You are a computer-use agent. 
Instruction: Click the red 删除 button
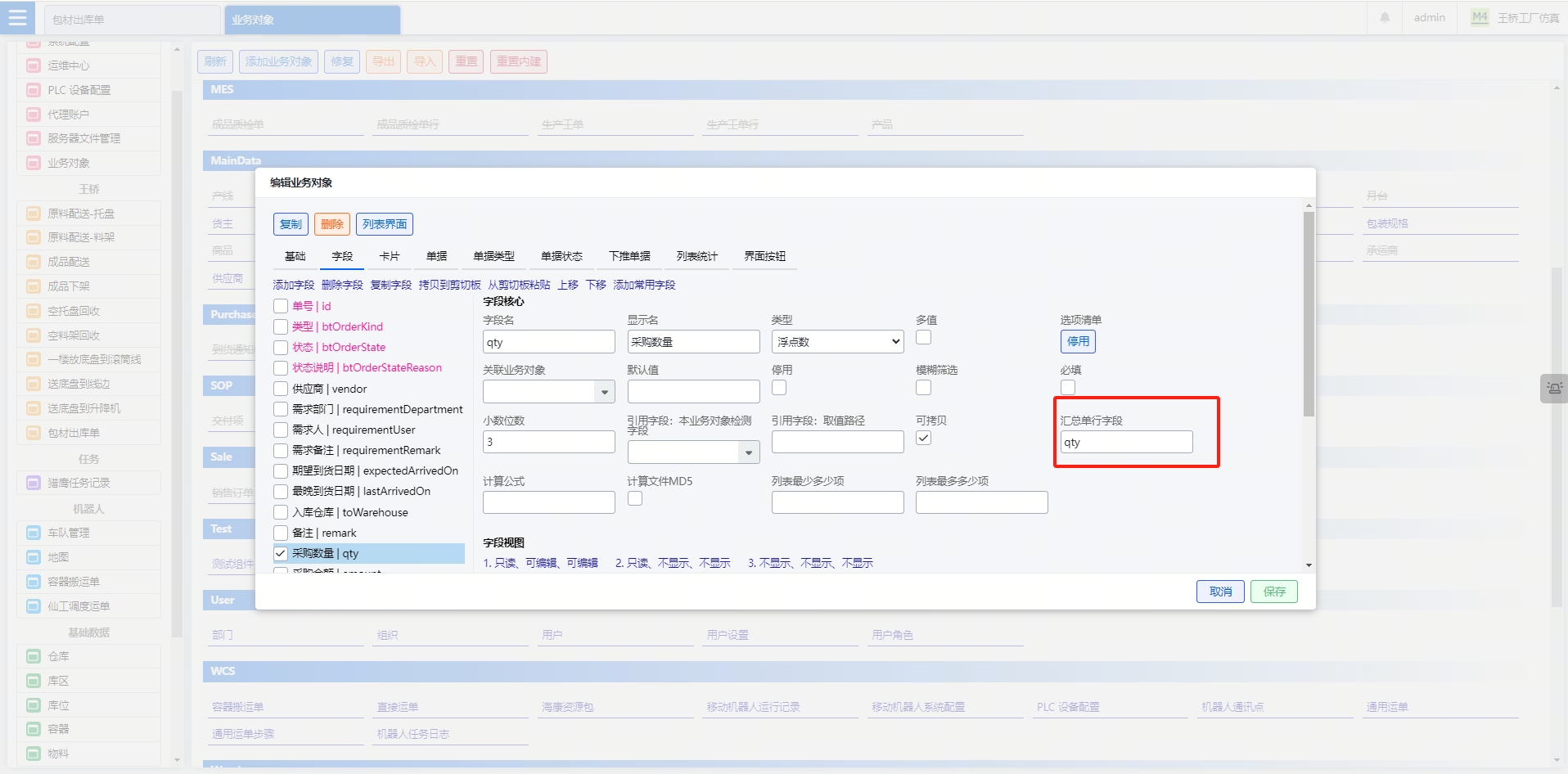pos(332,224)
